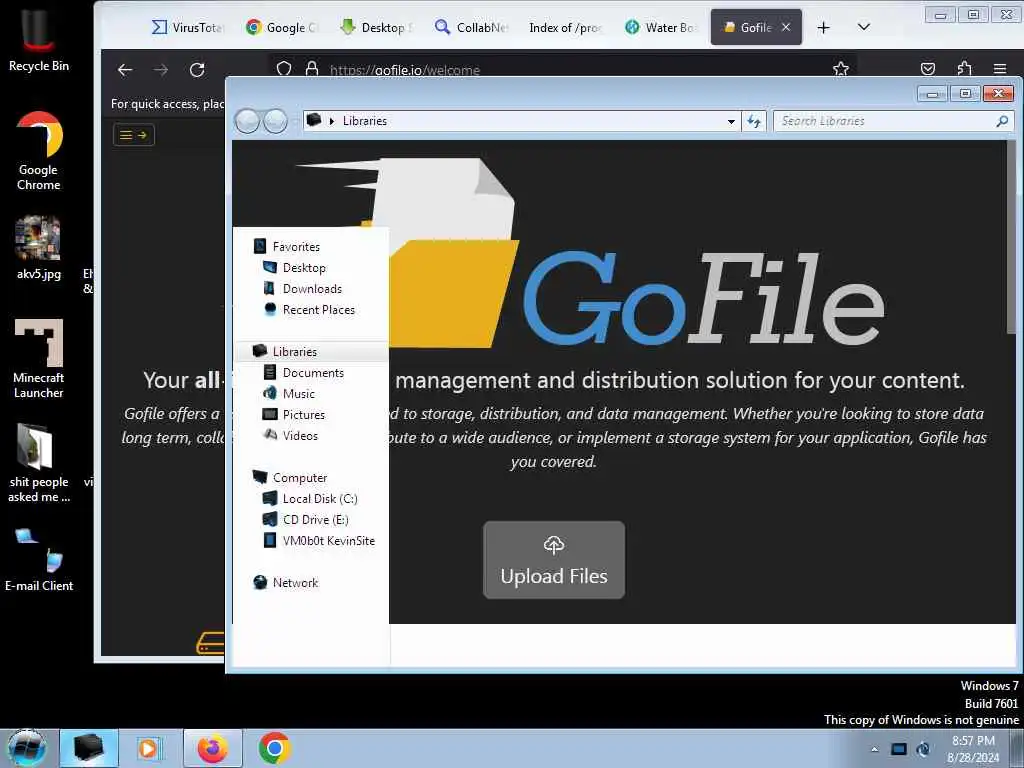Open the Firefox extensions icon
Viewport: 1024px width, 768px height.
click(x=965, y=69)
